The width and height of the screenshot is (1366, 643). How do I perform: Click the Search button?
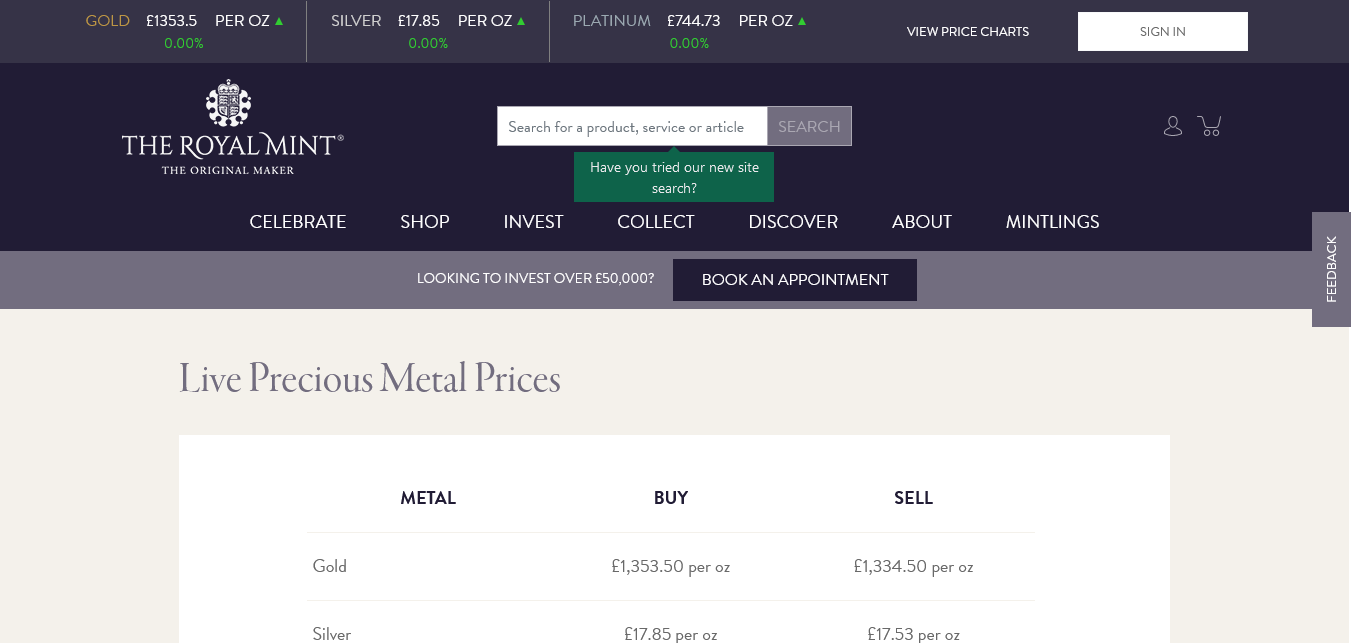tap(809, 127)
